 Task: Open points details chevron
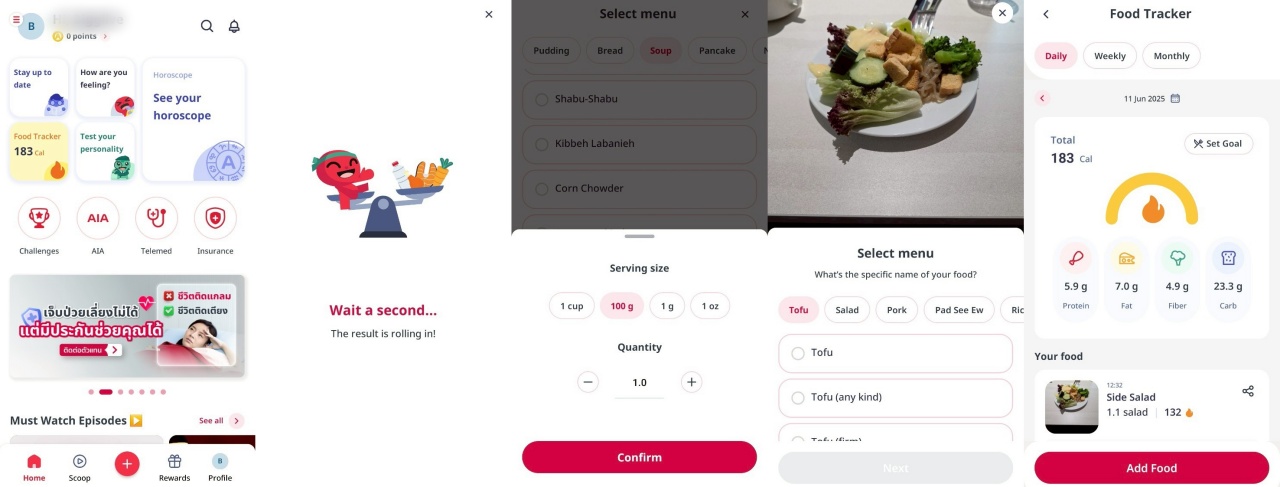(x=105, y=36)
